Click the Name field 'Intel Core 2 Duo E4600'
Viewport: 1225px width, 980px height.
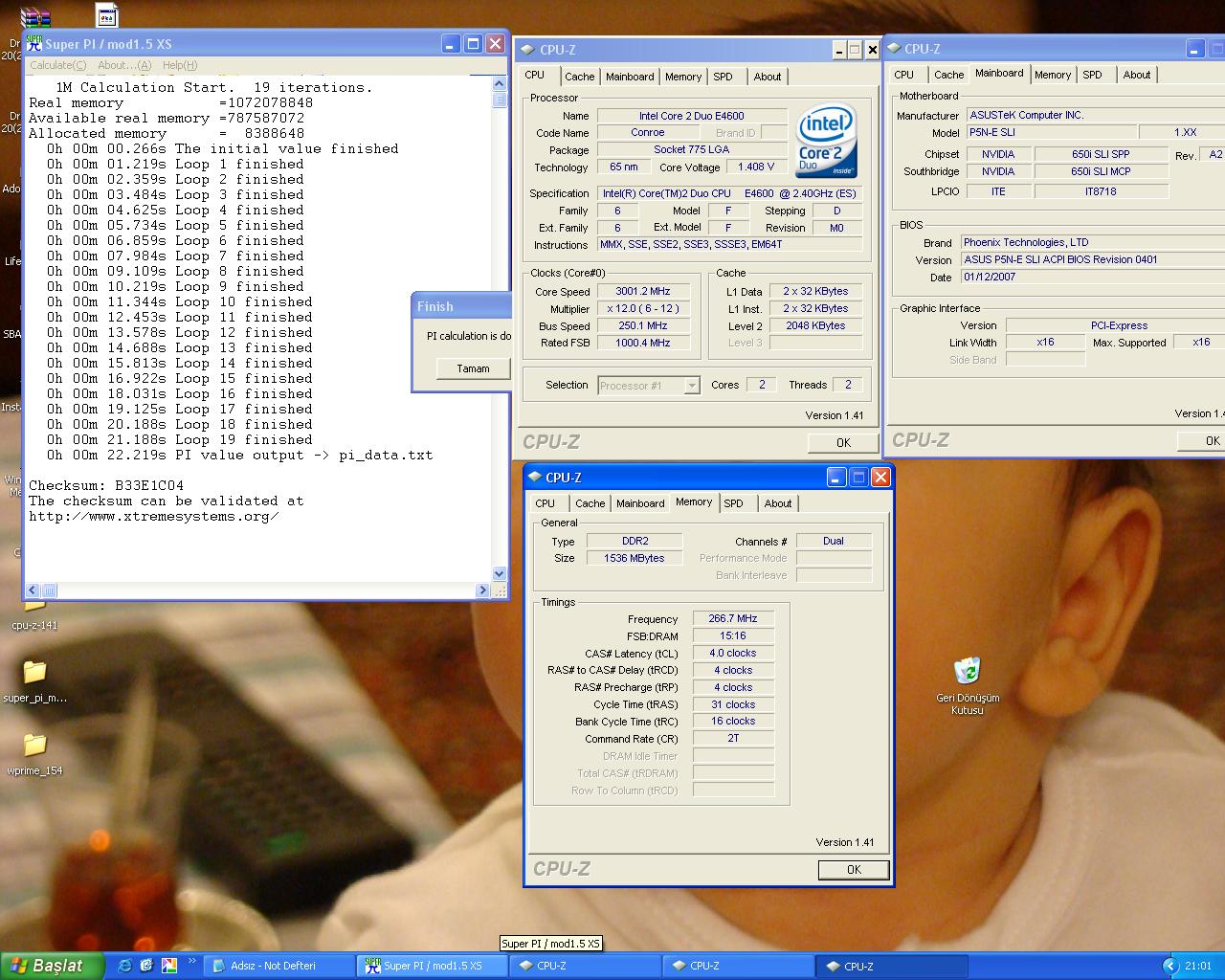(x=692, y=116)
